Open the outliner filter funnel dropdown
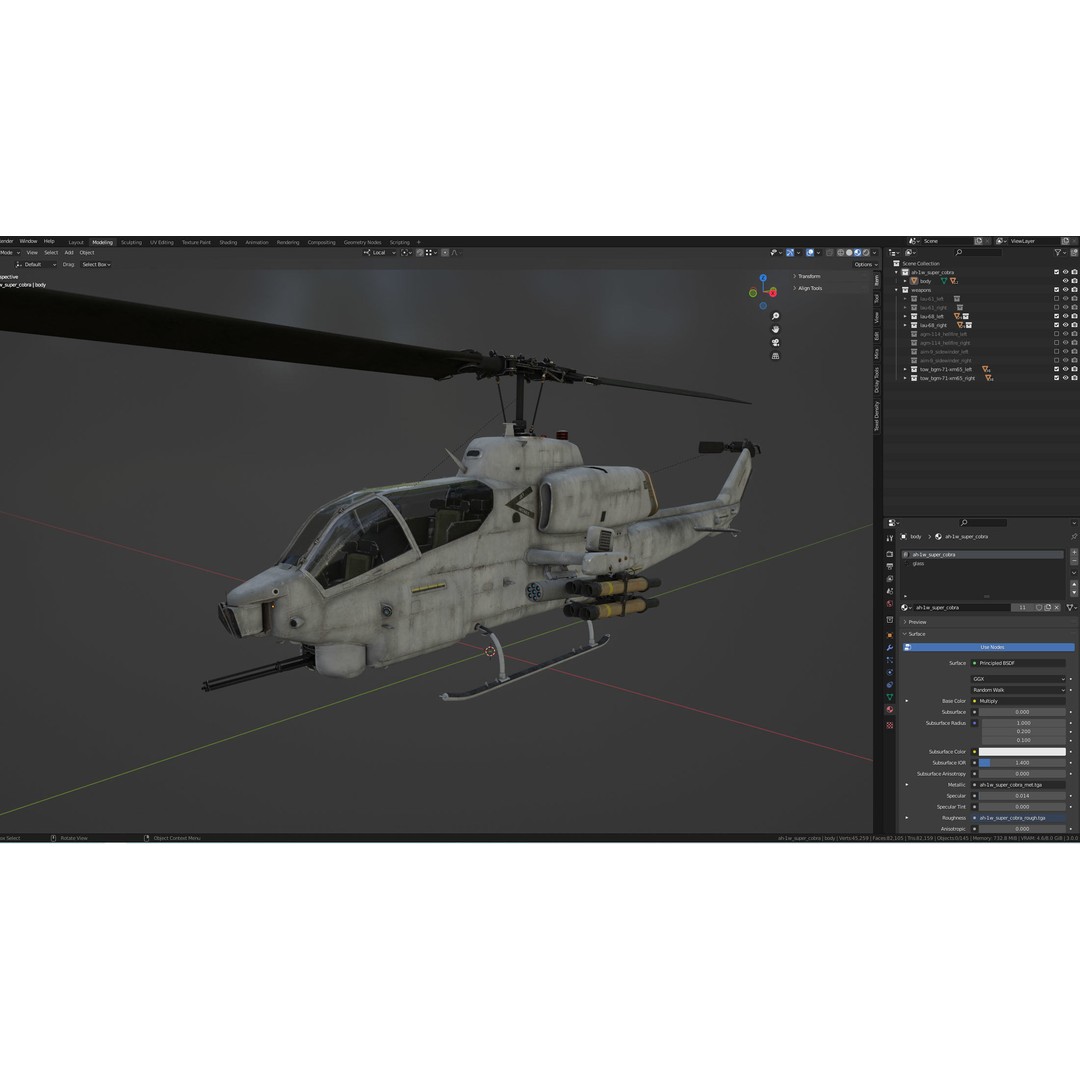The width and height of the screenshot is (1080, 1080). pyautogui.click(x=1061, y=253)
